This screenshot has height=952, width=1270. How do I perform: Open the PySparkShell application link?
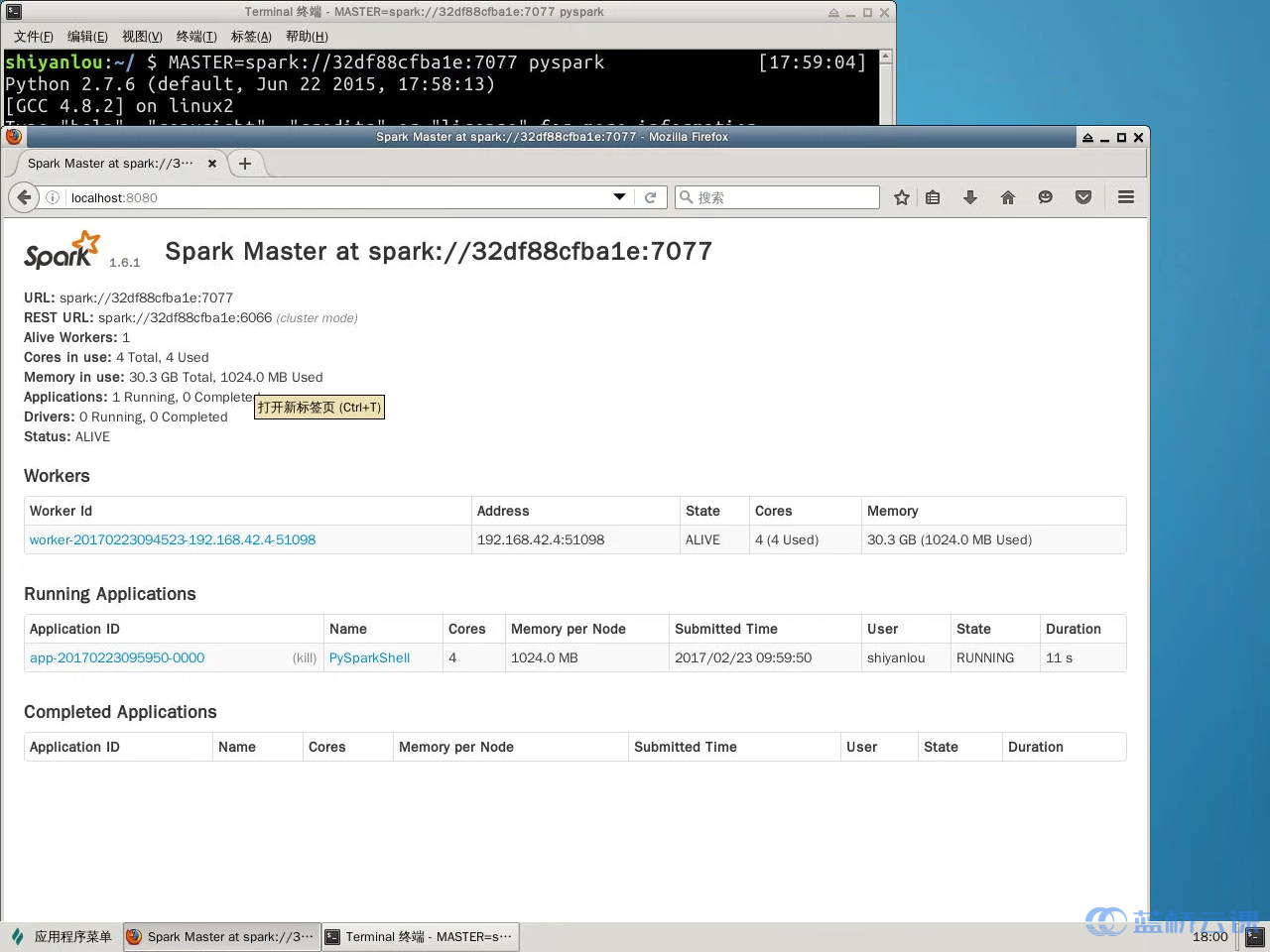369,657
